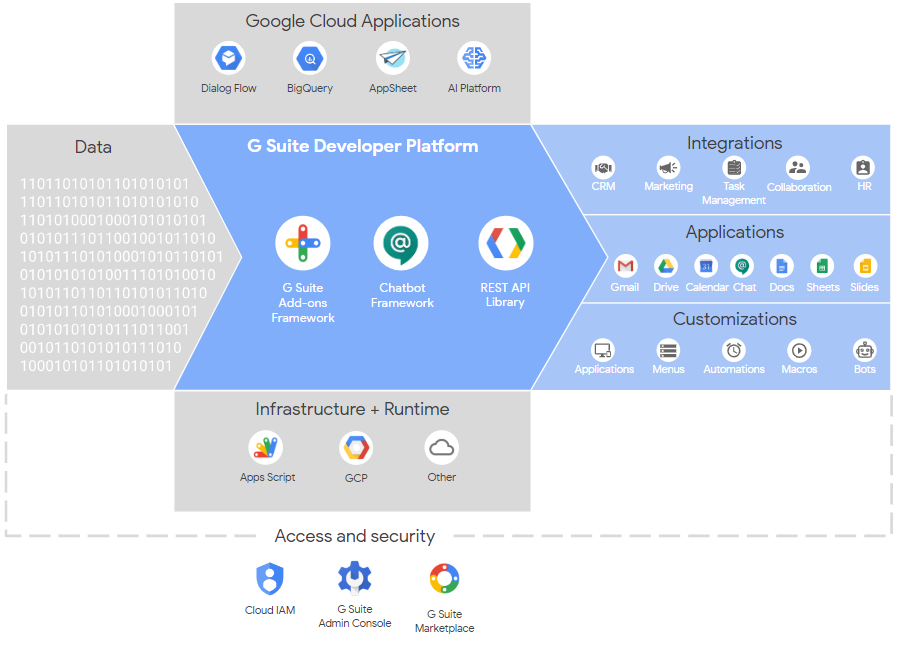Viewport: 898px width, 645px height.
Task: Click the Chatbot Framework icon
Action: tap(401, 243)
